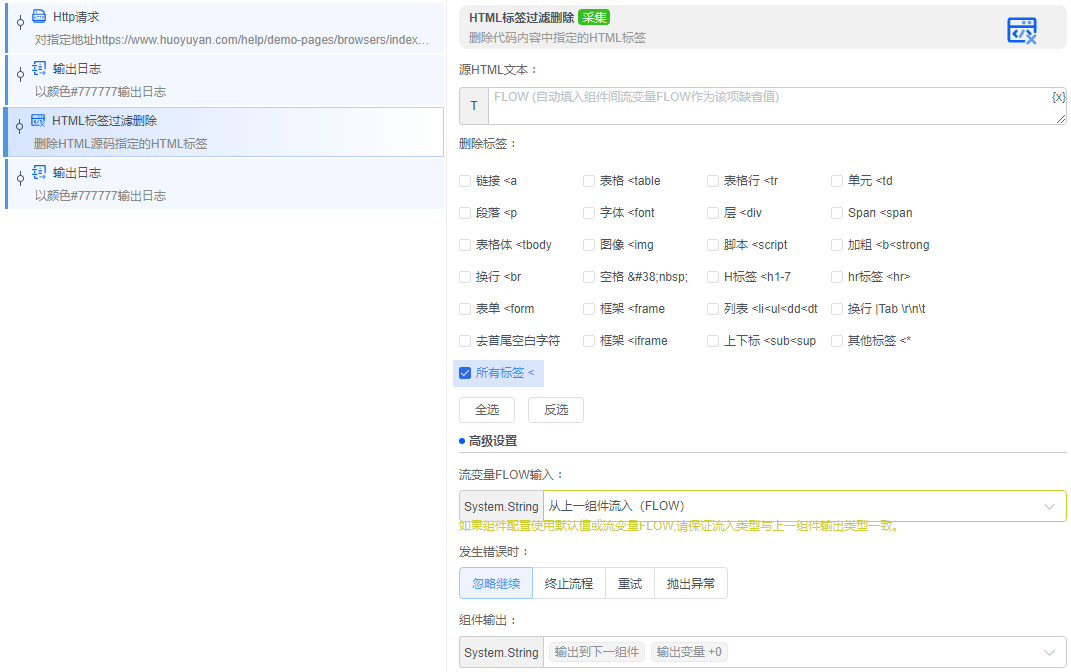The height and width of the screenshot is (672, 1071).
Task: Click the HTML标签过滤删除 node icon in left panel
Action: [37, 119]
